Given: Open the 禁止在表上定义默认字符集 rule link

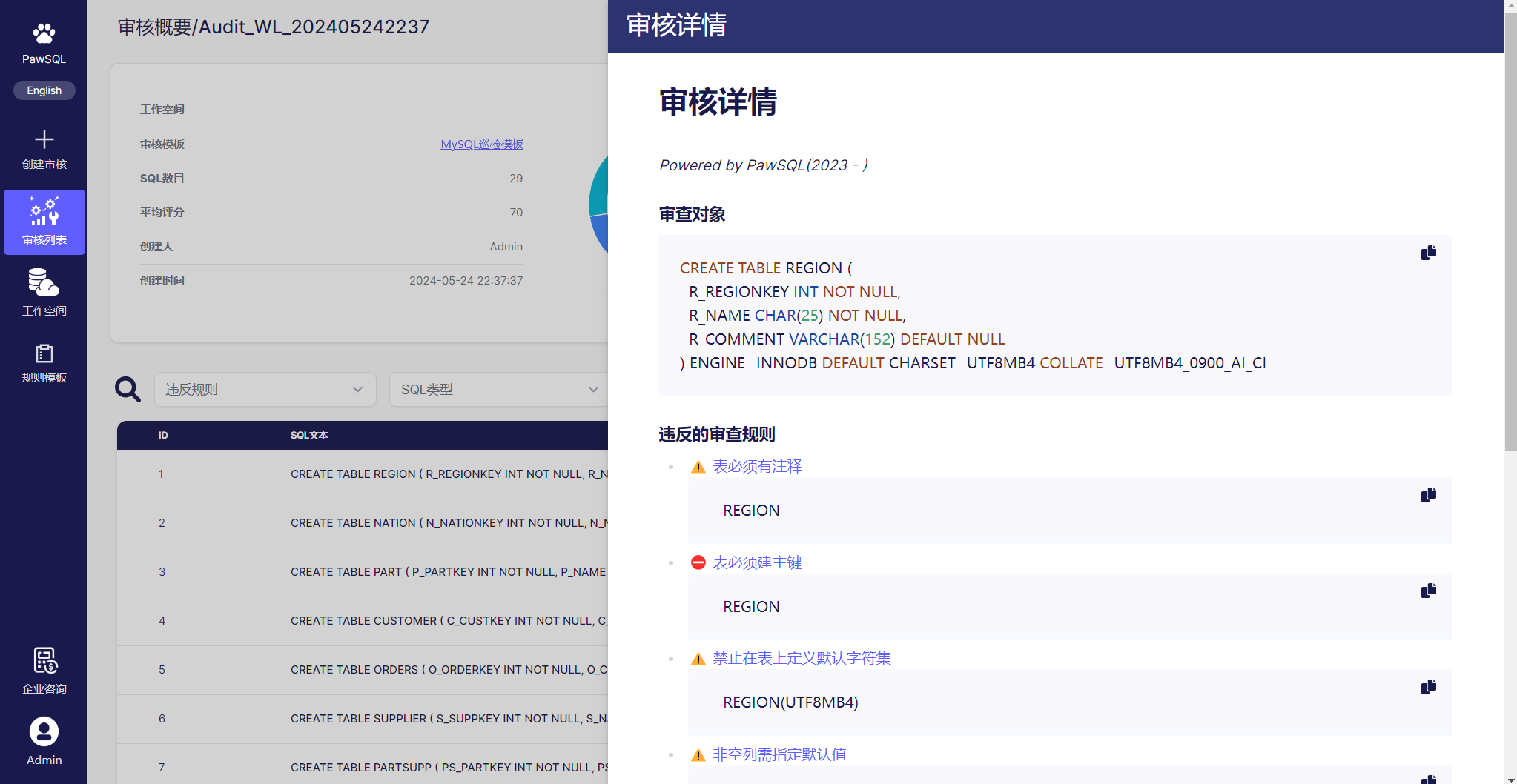Looking at the screenshot, I should click(x=802, y=658).
